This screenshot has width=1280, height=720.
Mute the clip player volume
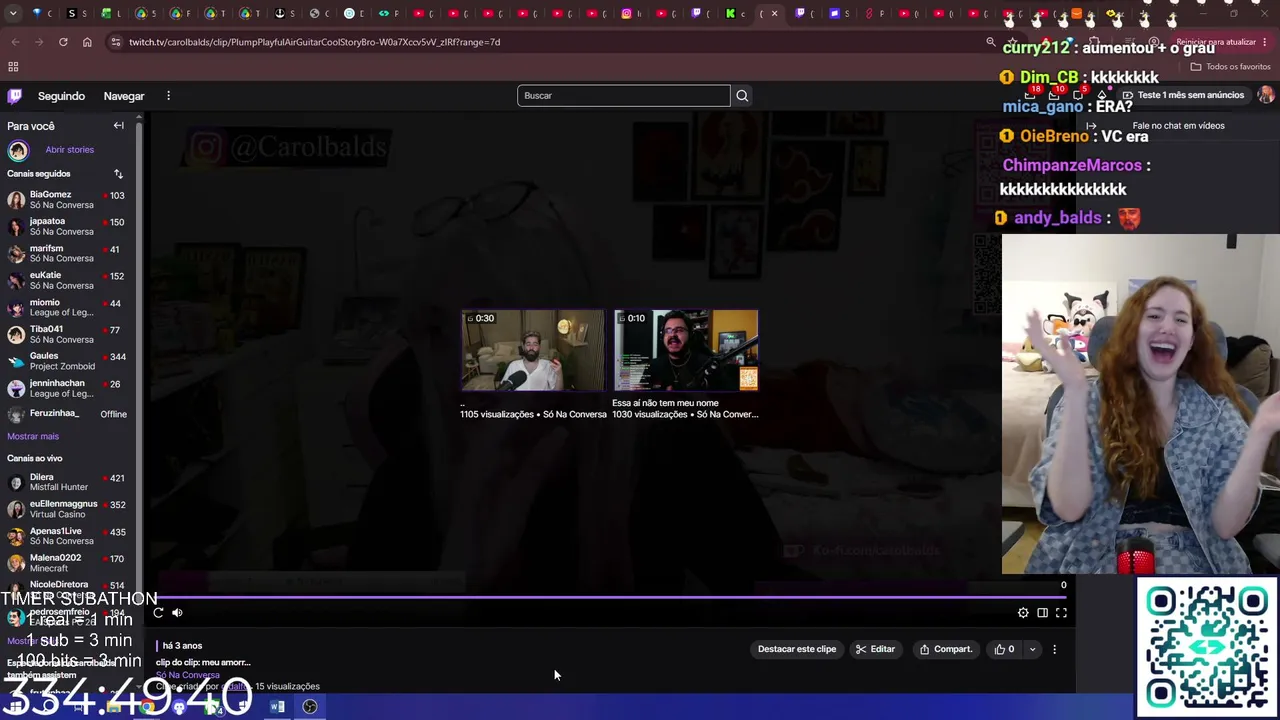[177, 613]
